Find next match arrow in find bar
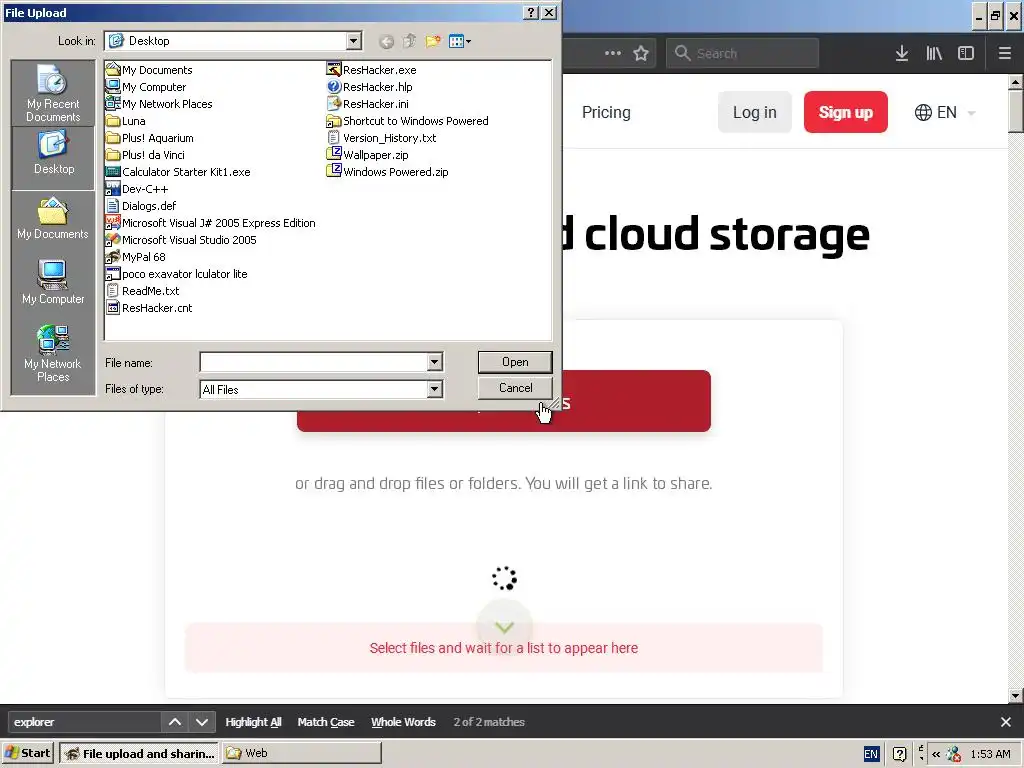The height and width of the screenshot is (768, 1024). click(x=202, y=722)
